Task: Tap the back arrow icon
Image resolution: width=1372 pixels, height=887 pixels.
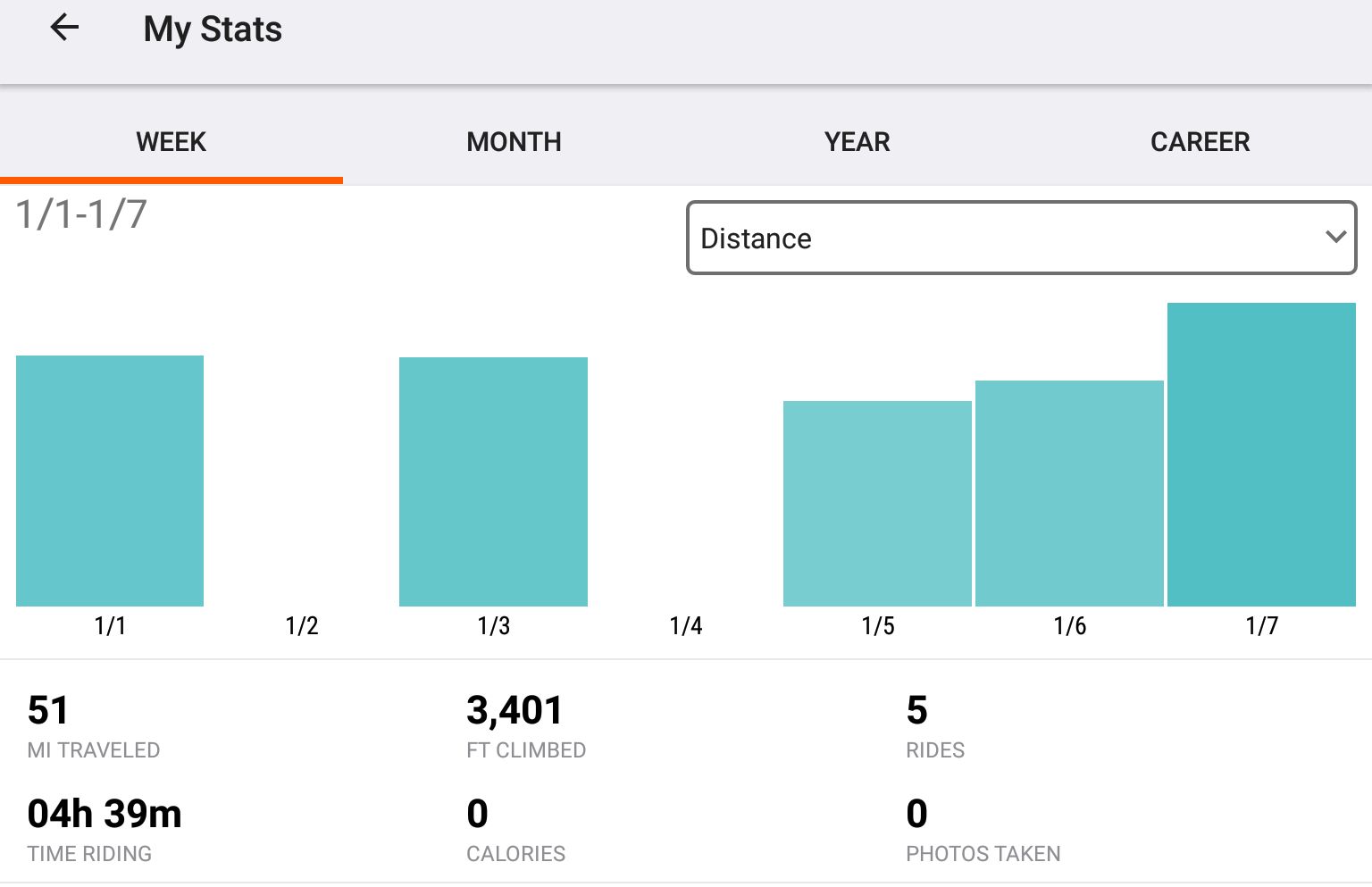Action: (64, 29)
